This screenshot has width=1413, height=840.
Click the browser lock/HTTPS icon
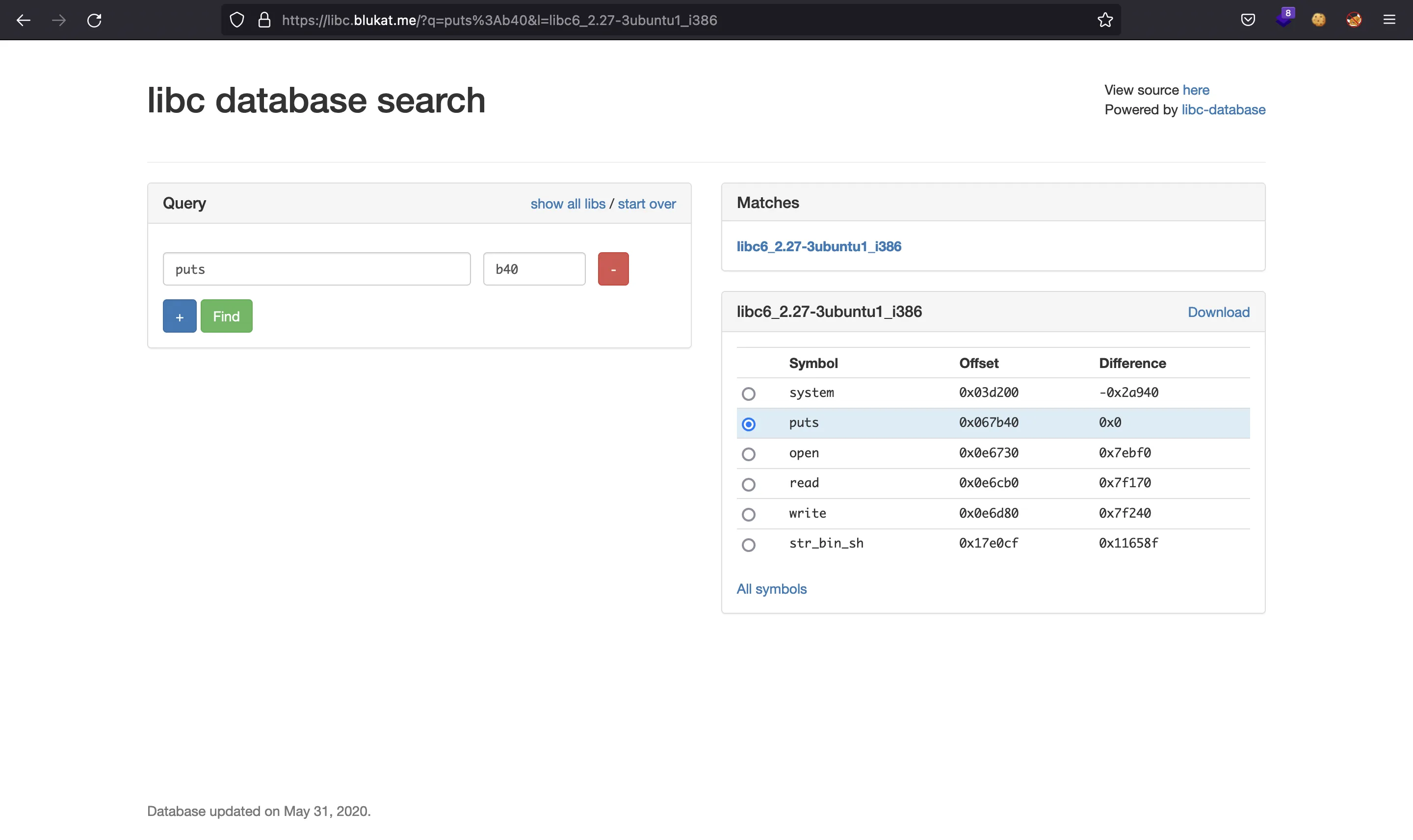click(265, 19)
